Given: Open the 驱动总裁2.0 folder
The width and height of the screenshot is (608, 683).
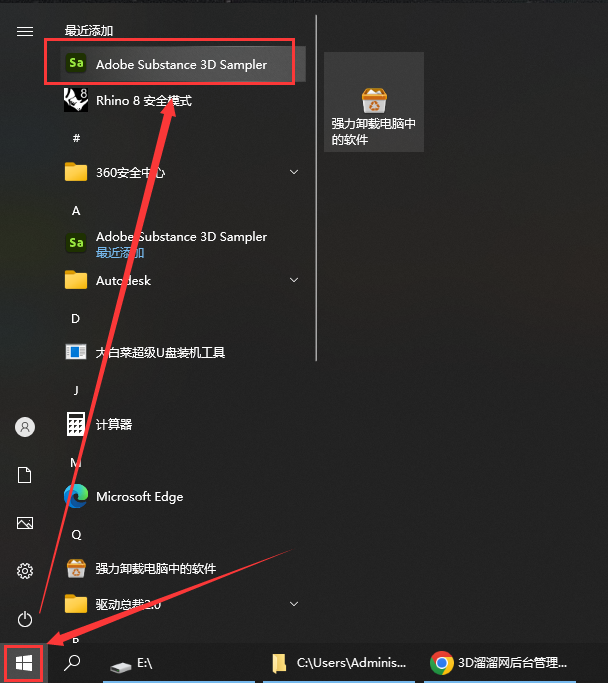Looking at the screenshot, I should click(183, 604).
